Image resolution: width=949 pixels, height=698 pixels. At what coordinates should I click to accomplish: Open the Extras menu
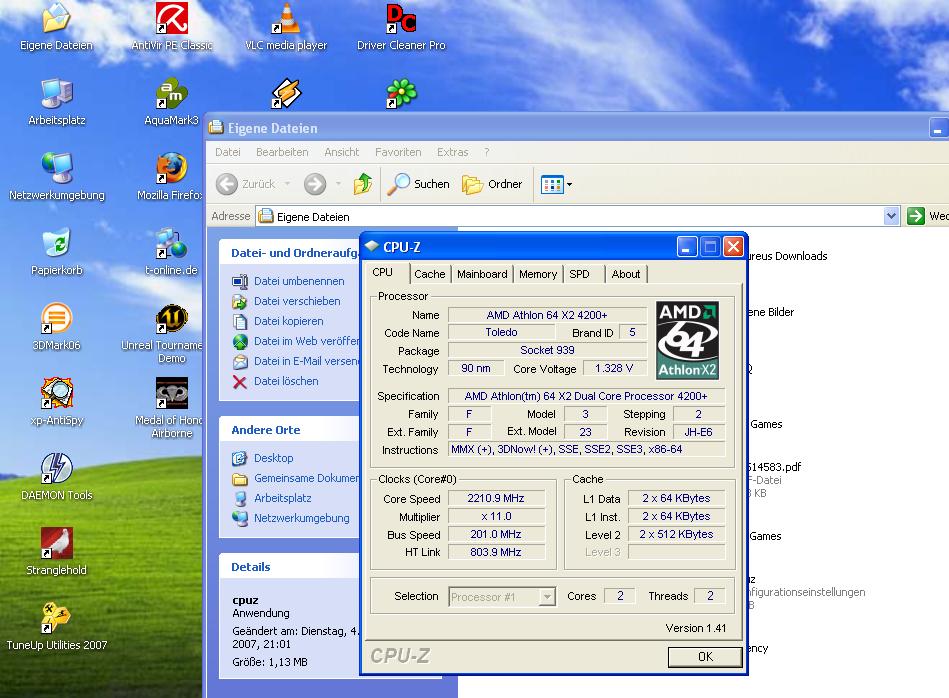[x=452, y=152]
